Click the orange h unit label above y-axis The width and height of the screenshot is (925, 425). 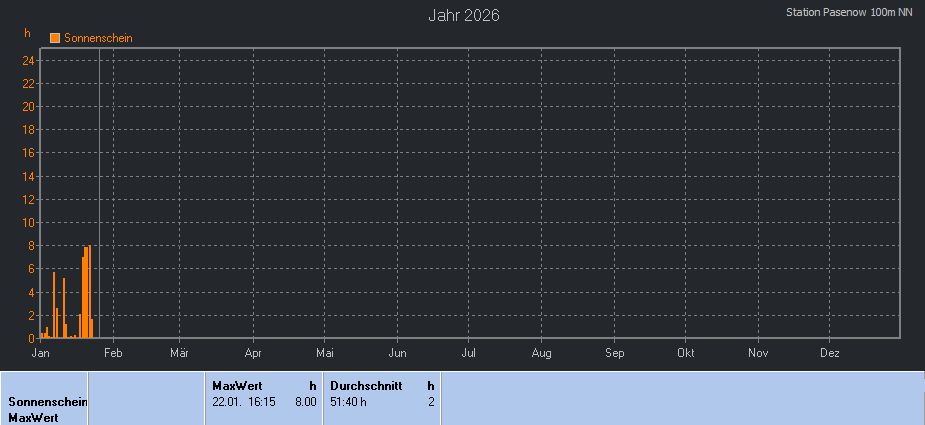pyautogui.click(x=28, y=33)
